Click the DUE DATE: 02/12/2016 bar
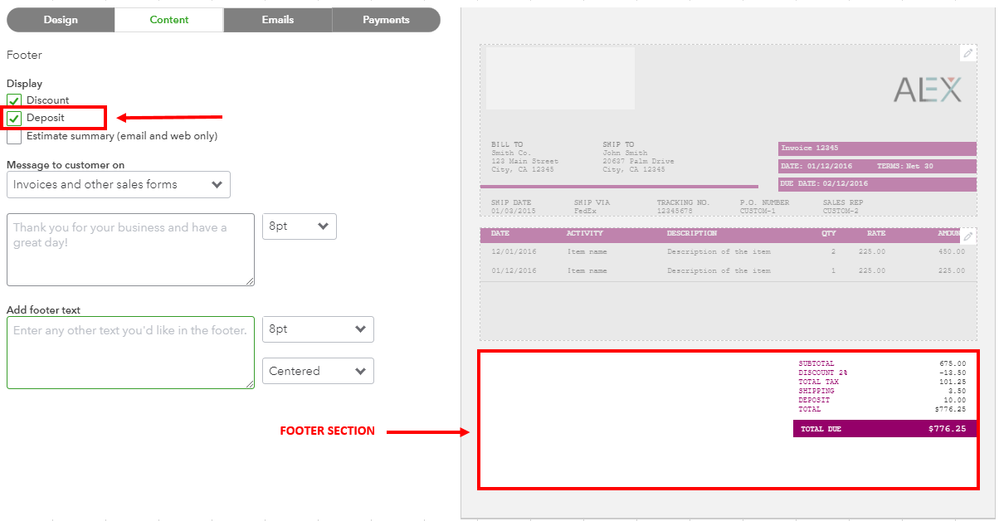The height and width of the screenshot is (521, 999). pyautogui.click(x=877, y=184)
